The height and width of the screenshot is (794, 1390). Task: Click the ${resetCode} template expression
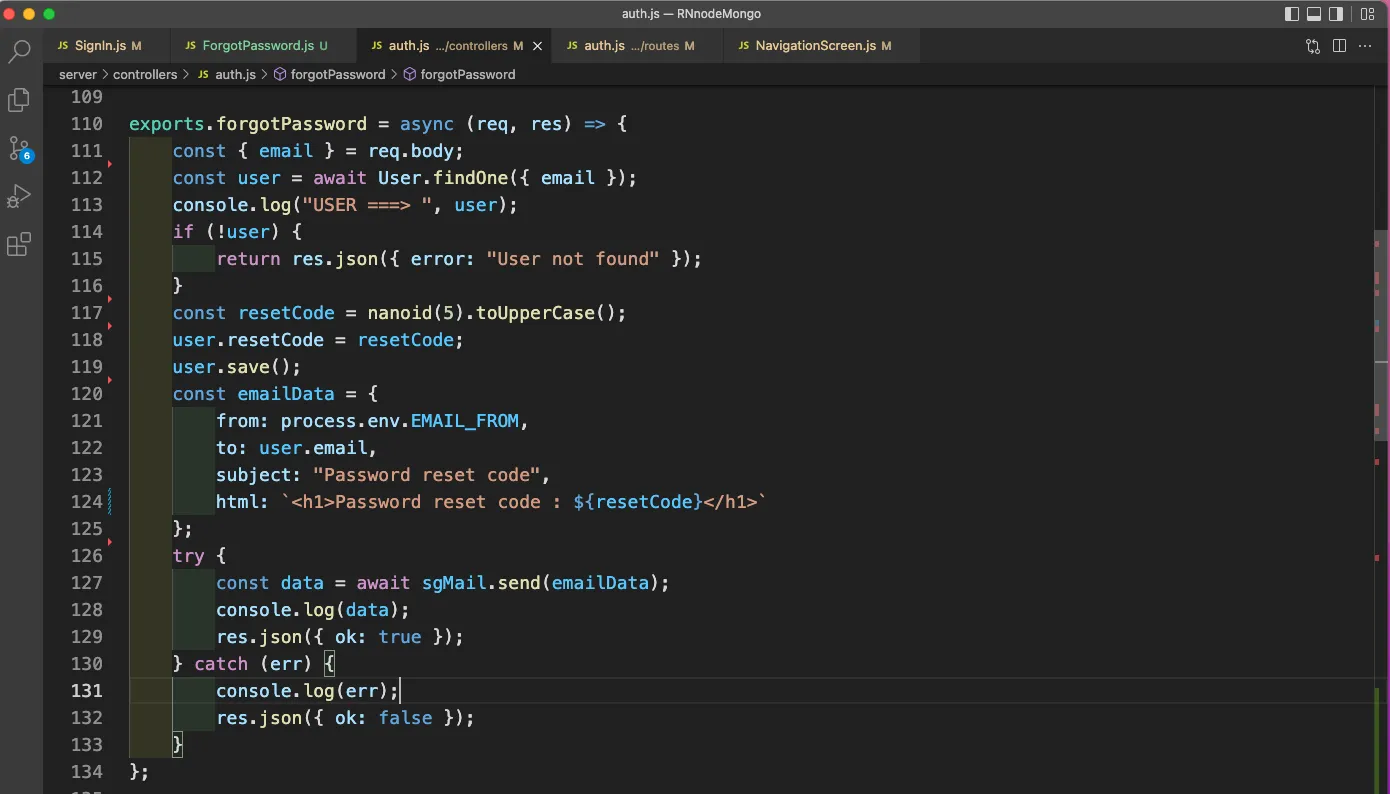tap(638, 502)
